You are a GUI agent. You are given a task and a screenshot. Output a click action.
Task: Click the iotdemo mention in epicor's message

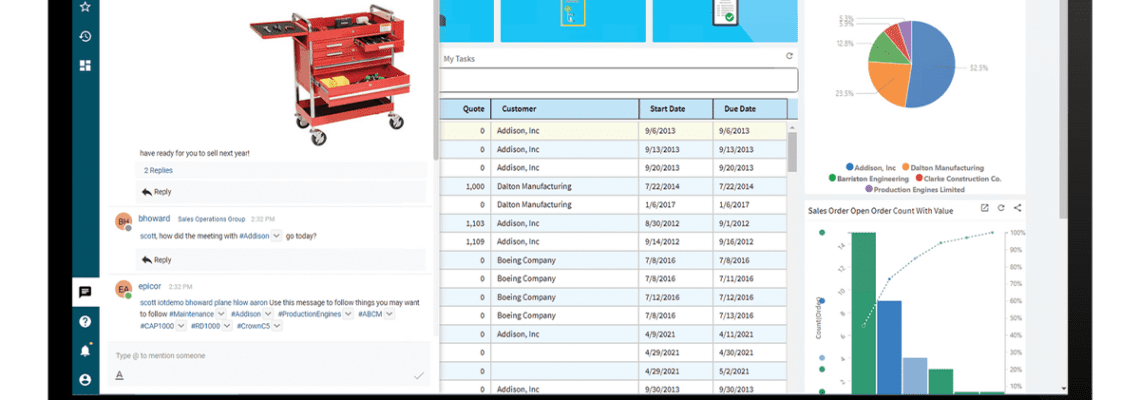pos(170,302)
